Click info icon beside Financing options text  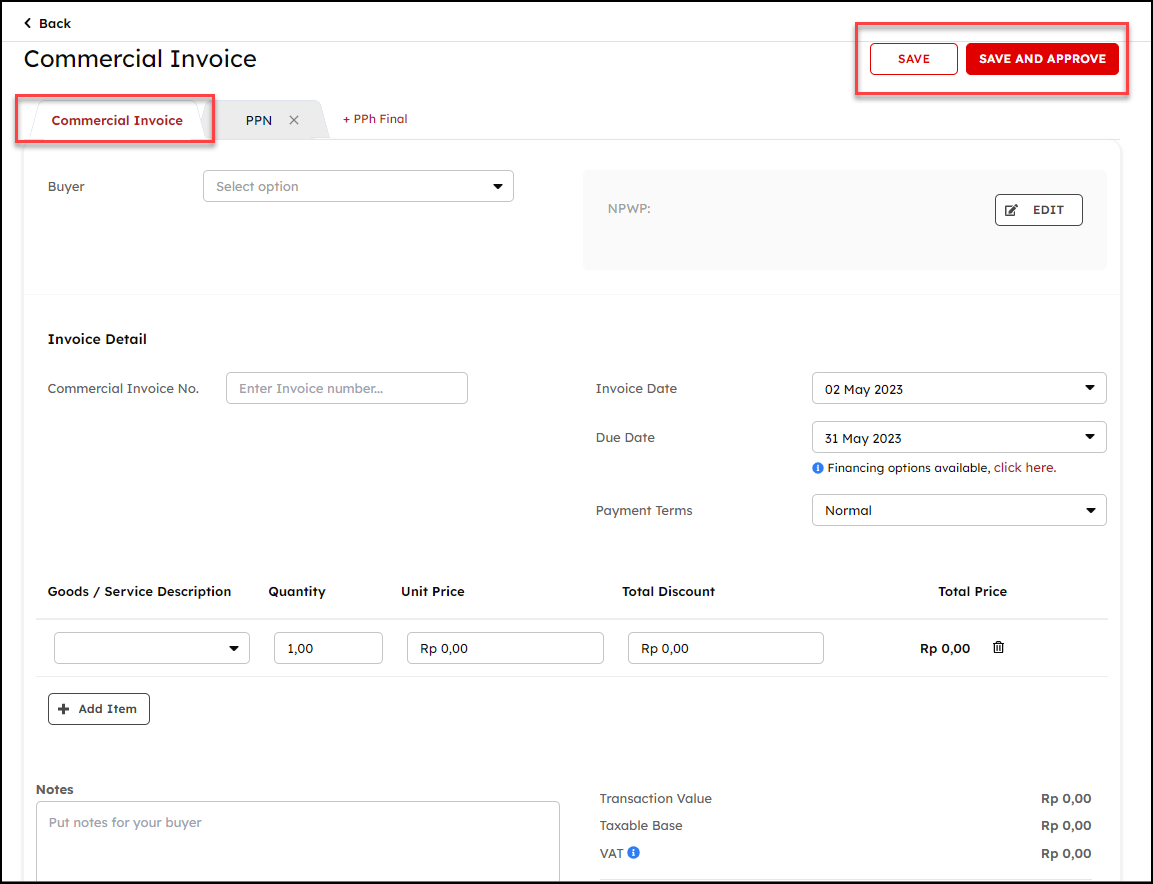(x=818, y=468)
